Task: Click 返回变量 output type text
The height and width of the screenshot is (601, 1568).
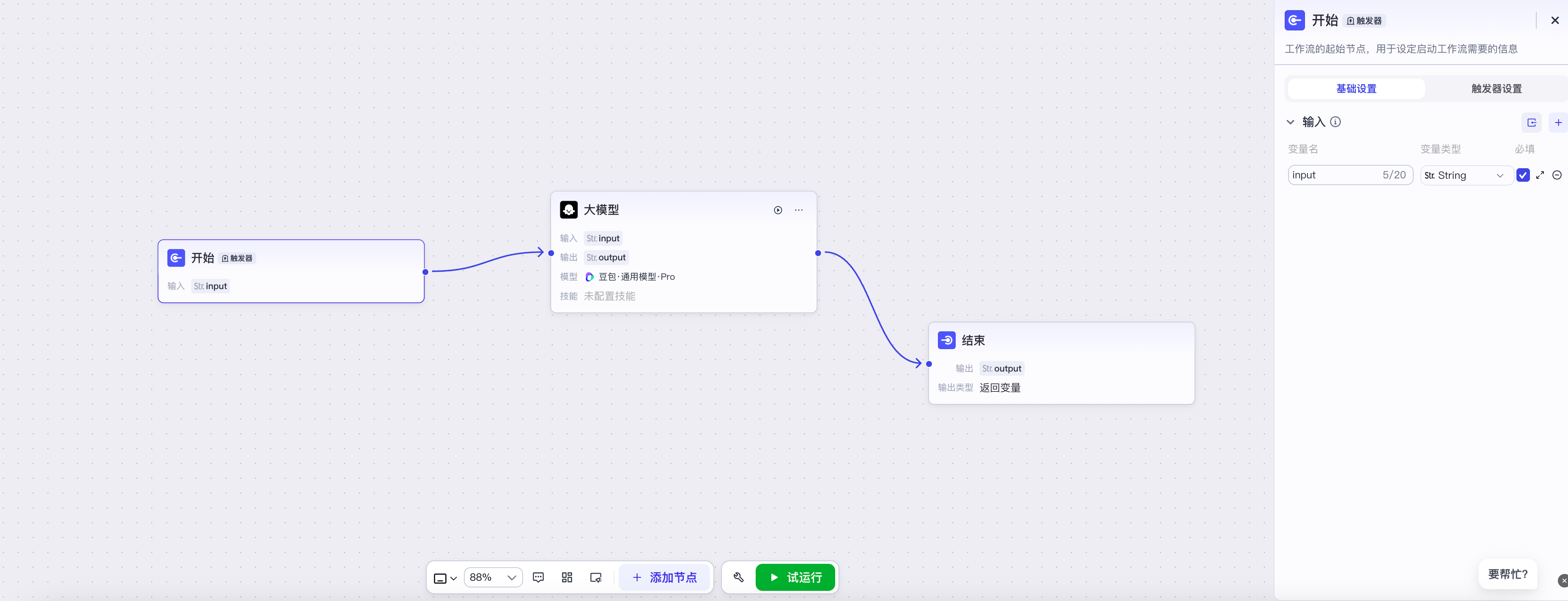Action: point(1000,388)
